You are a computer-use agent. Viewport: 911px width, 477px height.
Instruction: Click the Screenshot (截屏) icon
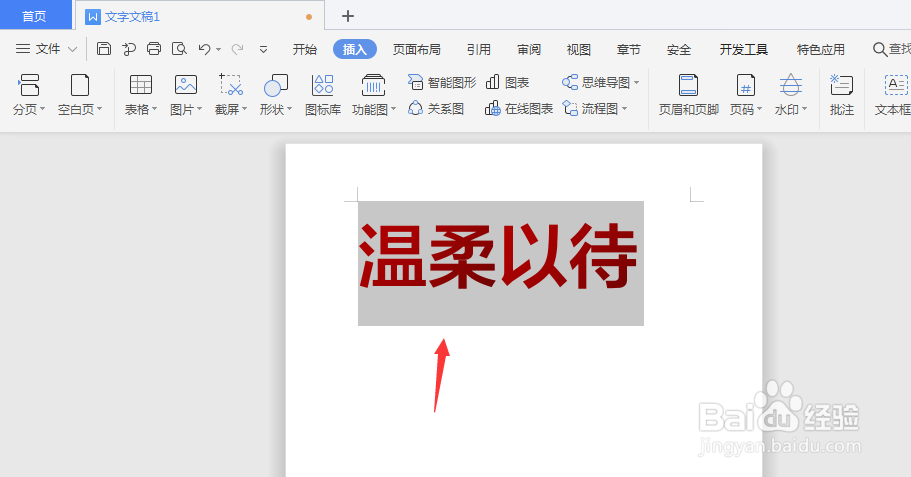click(231, 85)
